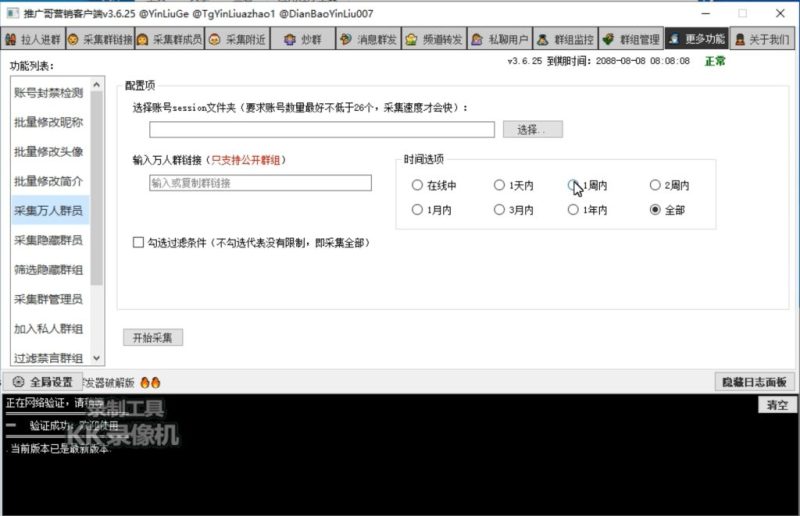Select the 采集附近 tab
This screenshot has height=516, width=800.
pos(238,39)
